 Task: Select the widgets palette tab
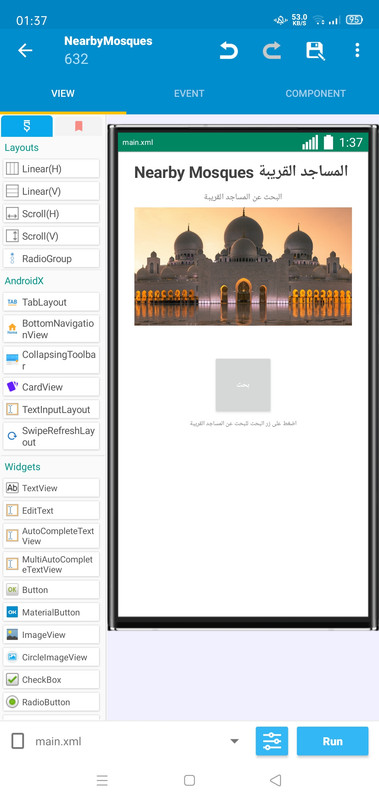(27, 126)
